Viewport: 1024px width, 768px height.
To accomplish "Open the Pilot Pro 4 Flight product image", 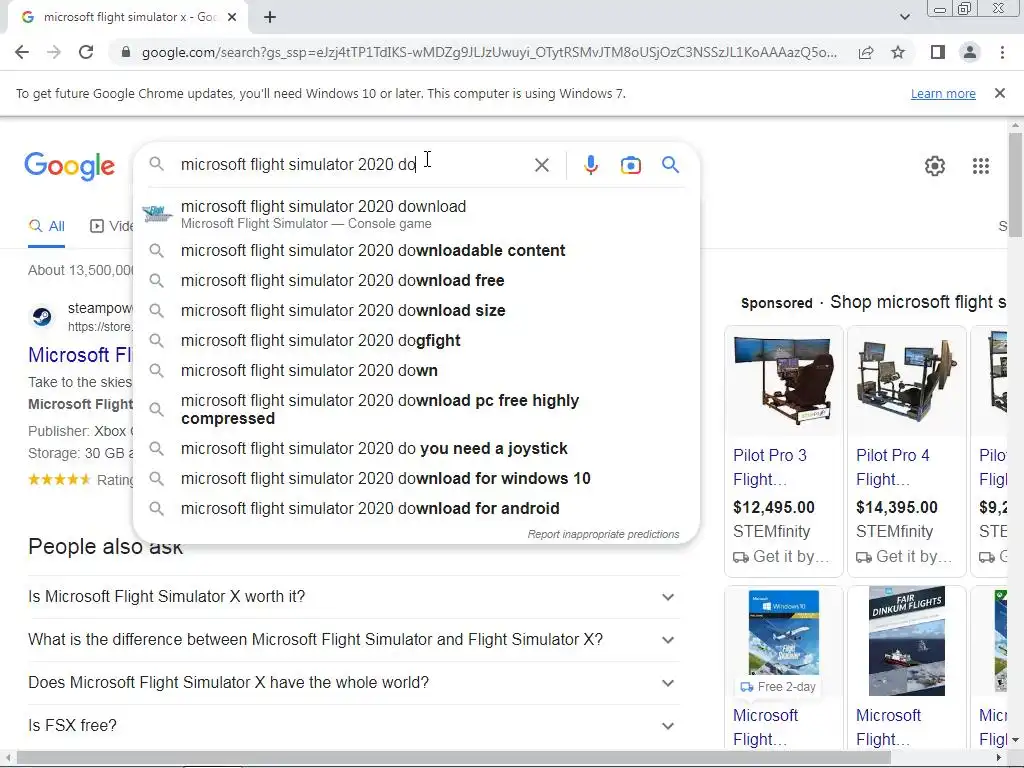I will (906, 381).
